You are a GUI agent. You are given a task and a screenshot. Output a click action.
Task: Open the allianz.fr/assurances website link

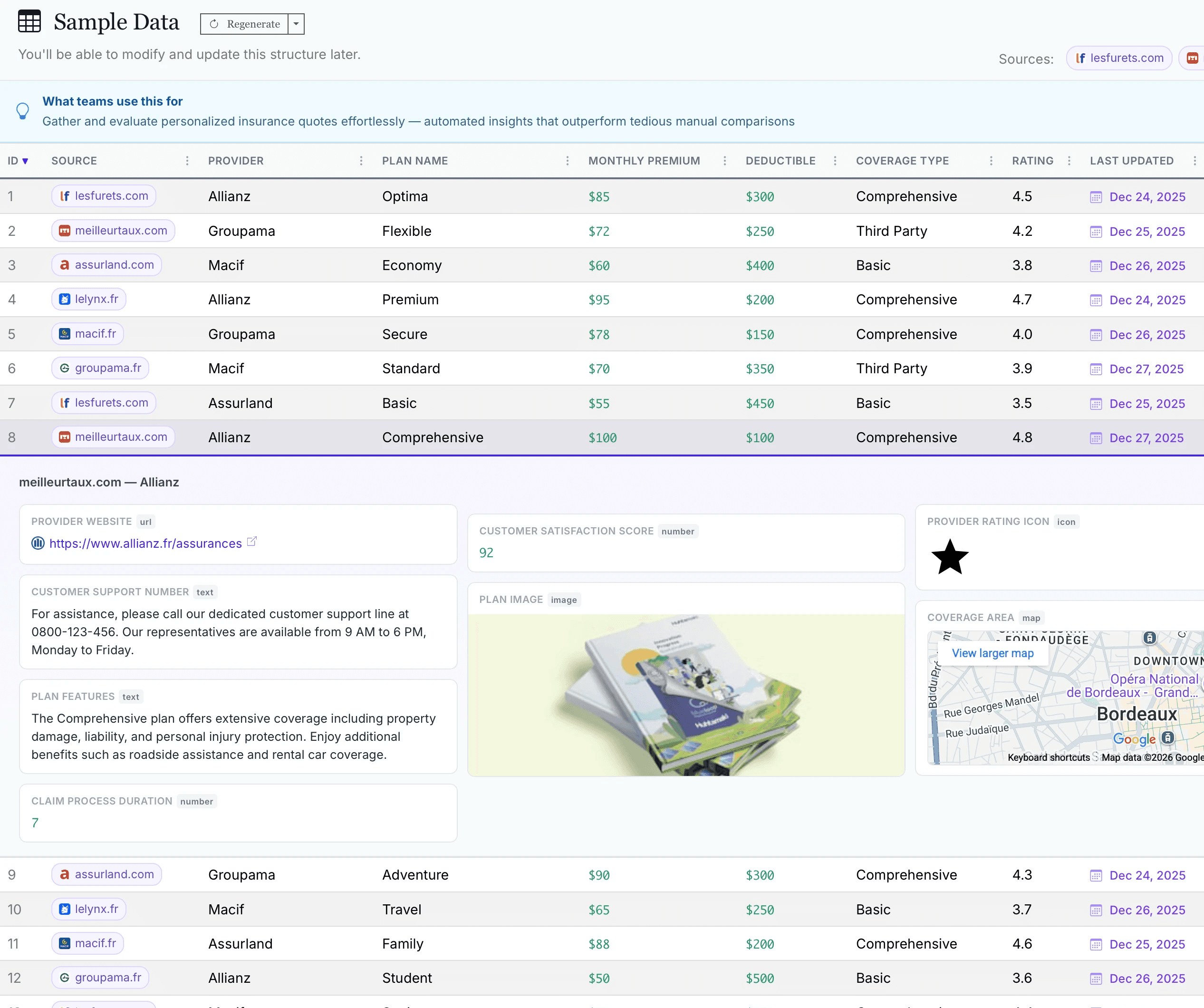coord(145,543)
